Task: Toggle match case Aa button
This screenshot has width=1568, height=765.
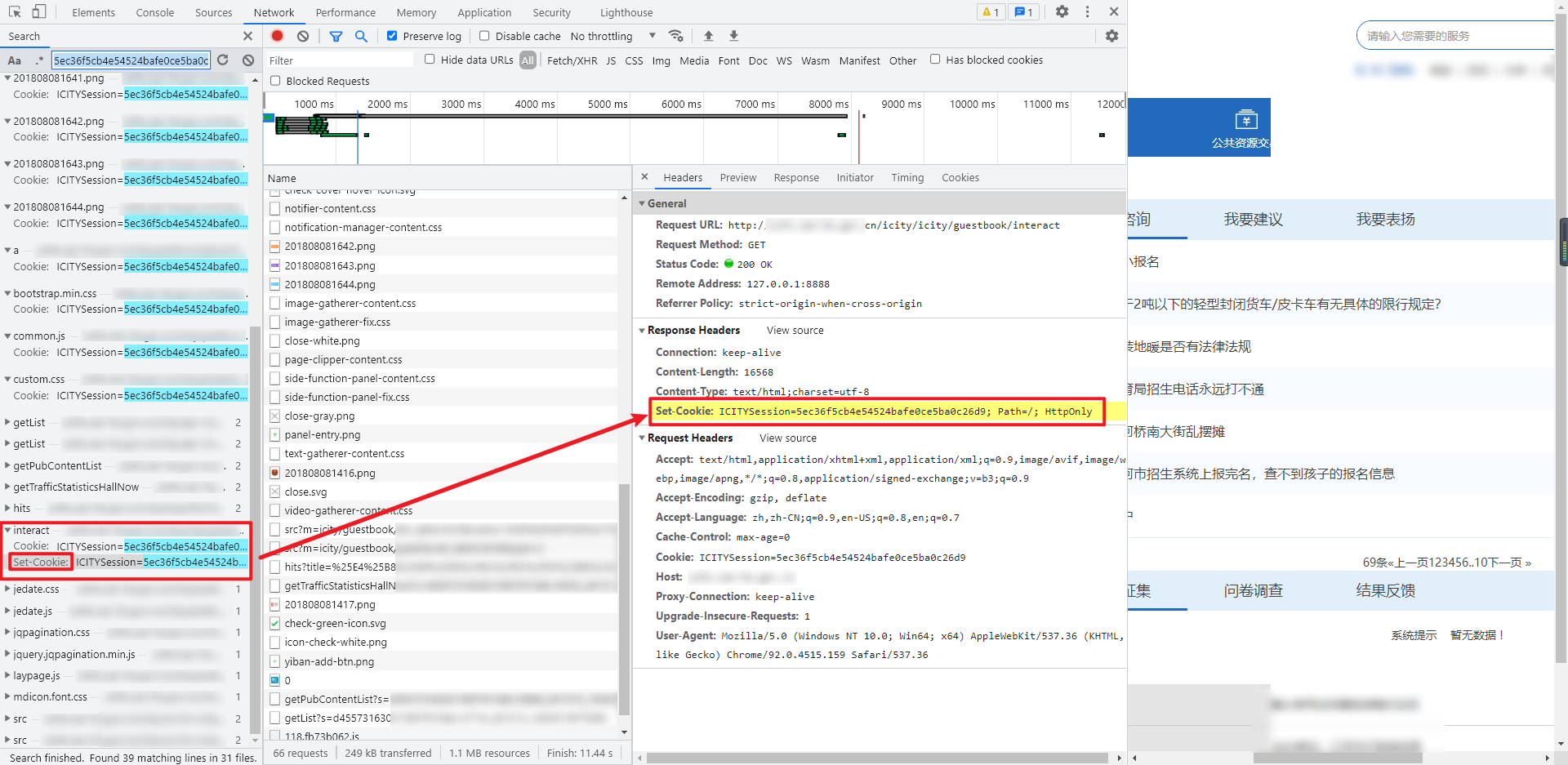Action: 15,60
